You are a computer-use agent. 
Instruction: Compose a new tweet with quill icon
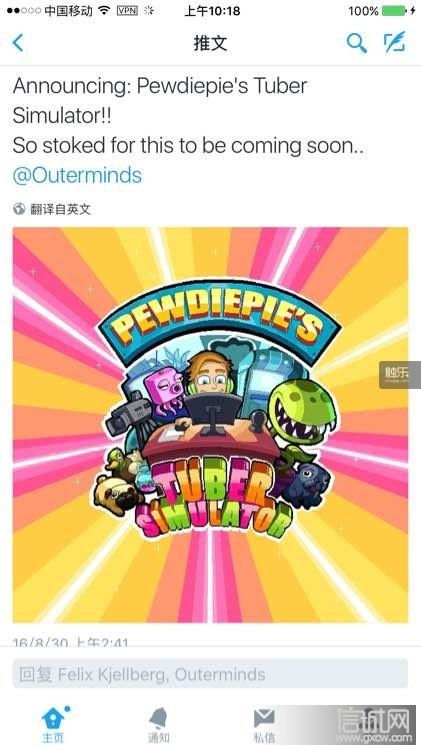point(395,42)
